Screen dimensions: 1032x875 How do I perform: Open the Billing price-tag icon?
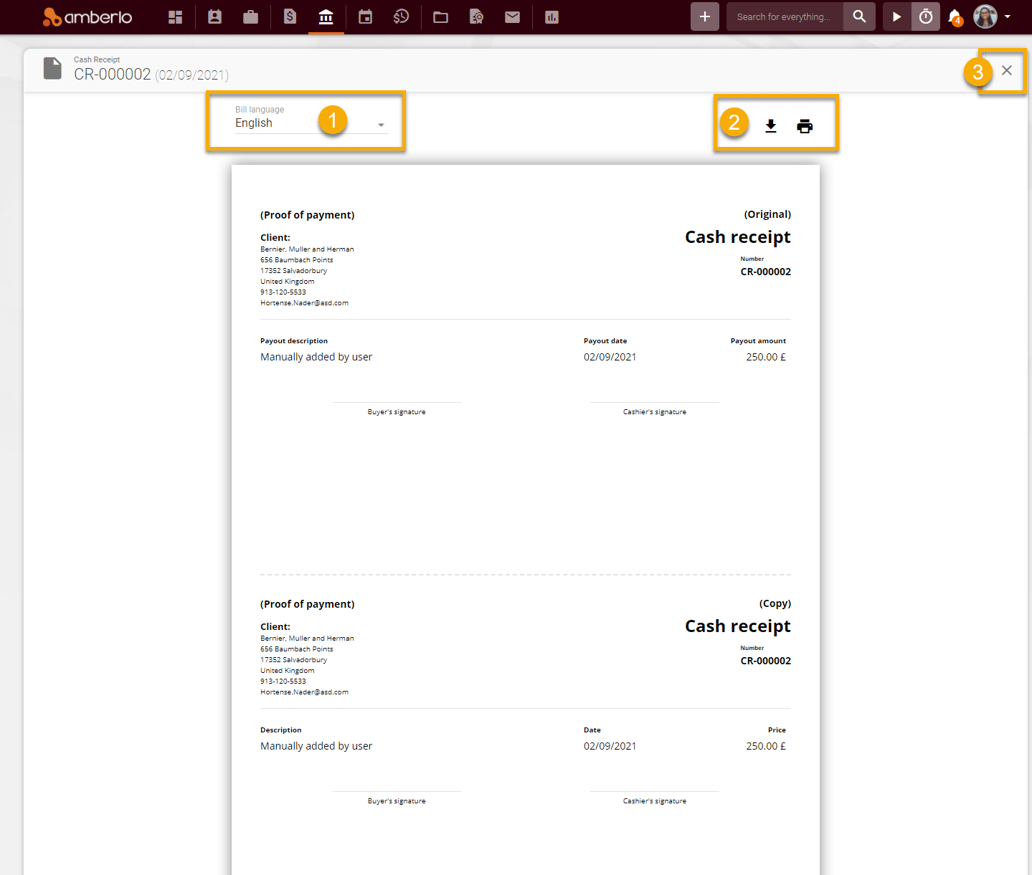click(x=288, y=17)
